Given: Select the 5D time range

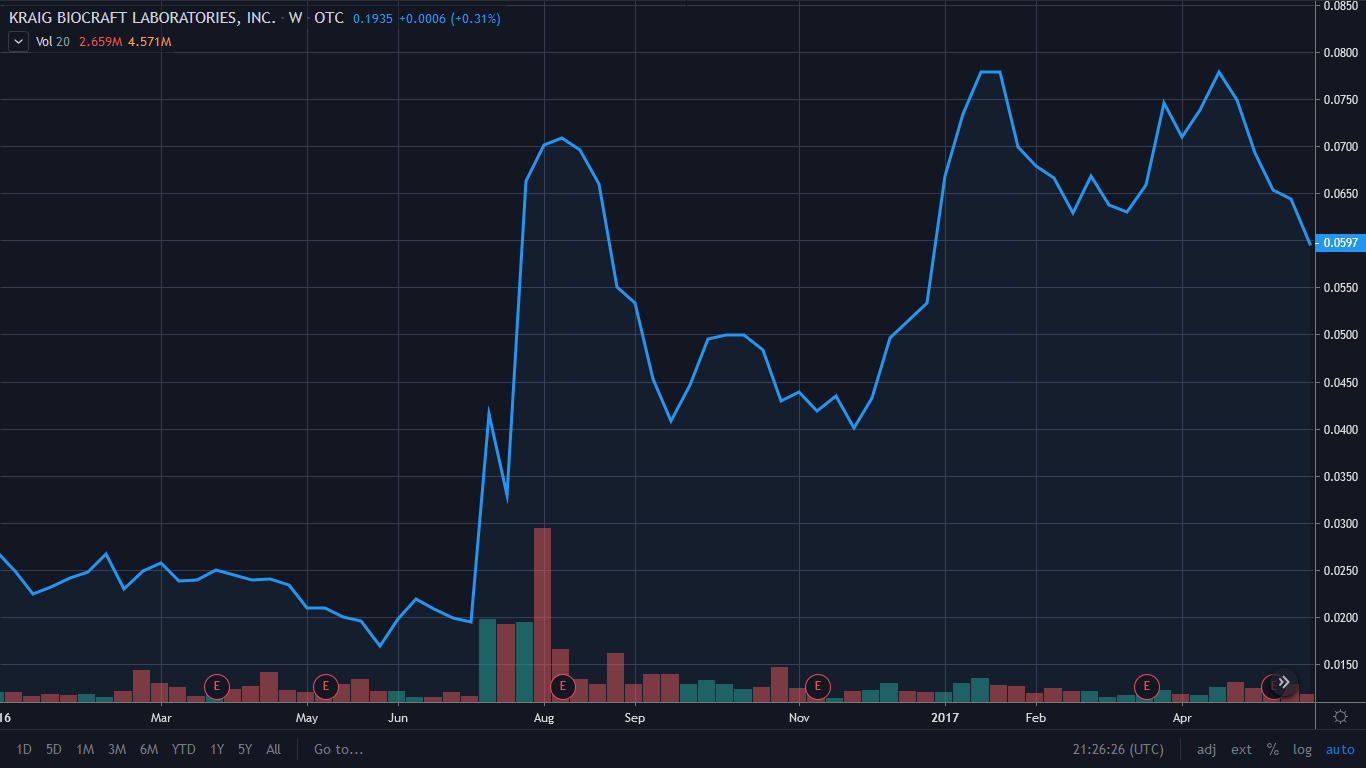Looking at the screenshot, I should [54, 749].
